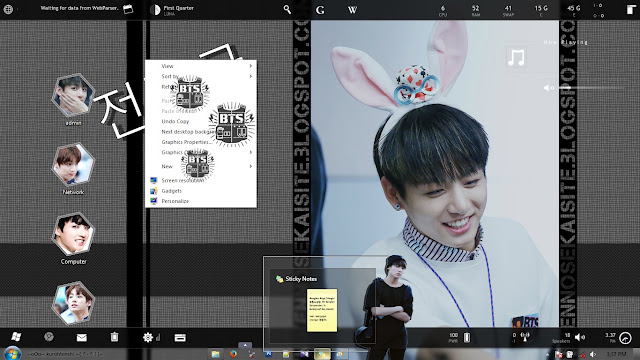Expand the New submenu arrow
This screenshot has width=640, height=360.
tap(251, 166)
